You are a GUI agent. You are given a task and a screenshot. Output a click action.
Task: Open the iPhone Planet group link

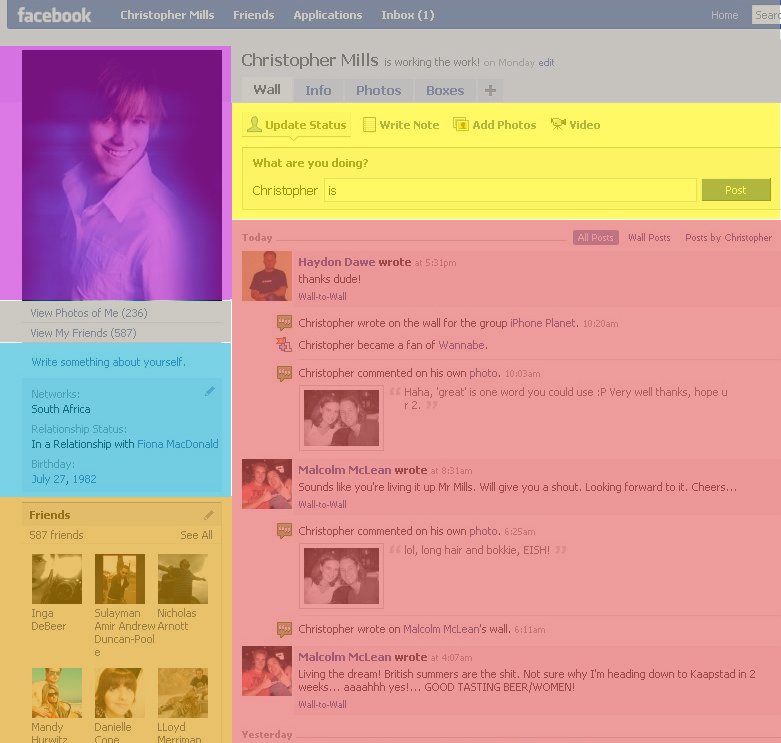coord(544,323)
